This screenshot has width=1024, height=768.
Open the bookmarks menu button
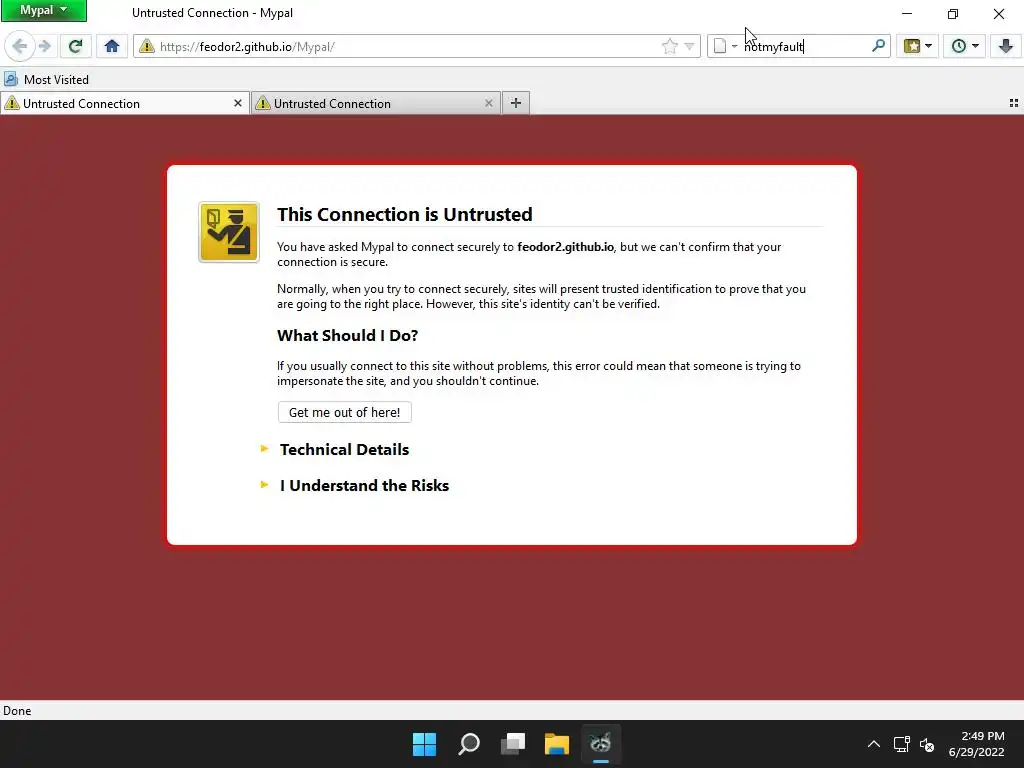[x=912, y=46]
